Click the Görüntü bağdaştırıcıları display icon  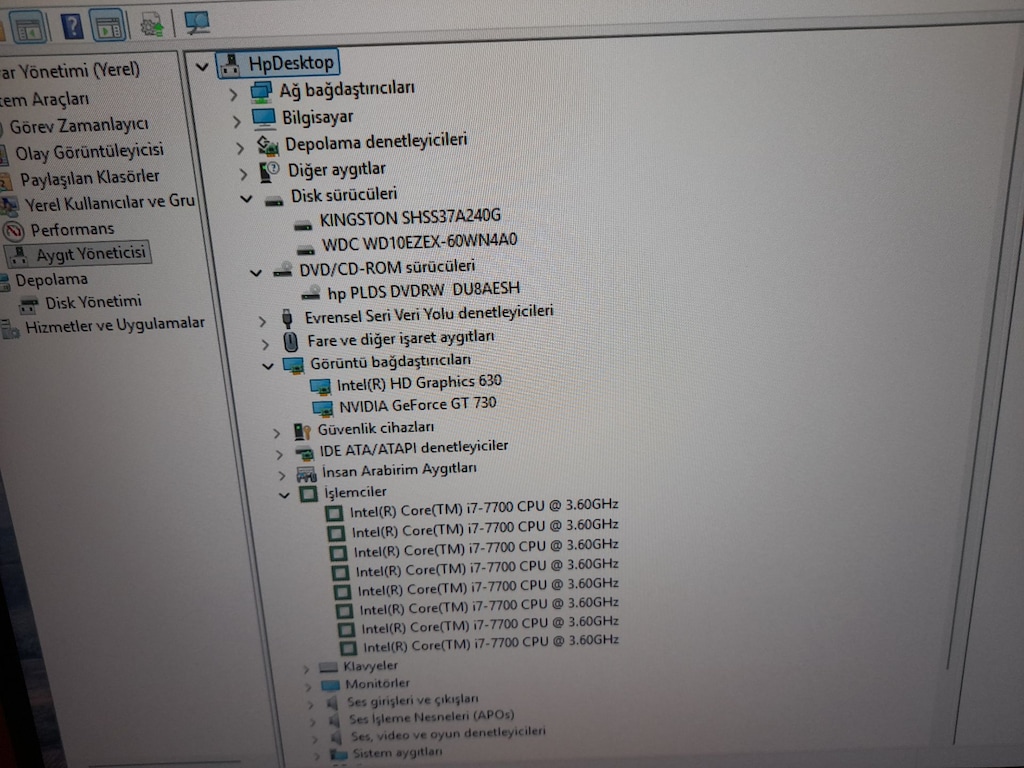(x=293, y=365)
